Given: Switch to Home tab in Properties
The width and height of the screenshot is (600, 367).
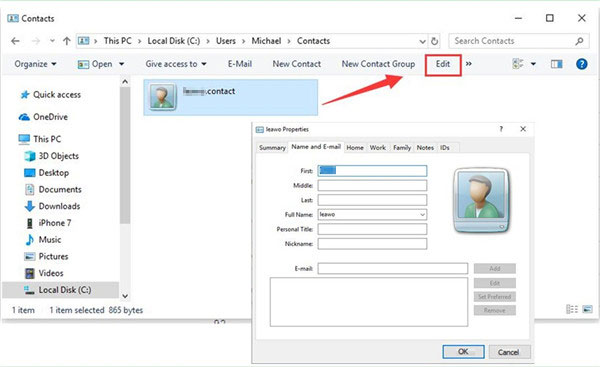Looking at the screenshot, I should [355, 148].
